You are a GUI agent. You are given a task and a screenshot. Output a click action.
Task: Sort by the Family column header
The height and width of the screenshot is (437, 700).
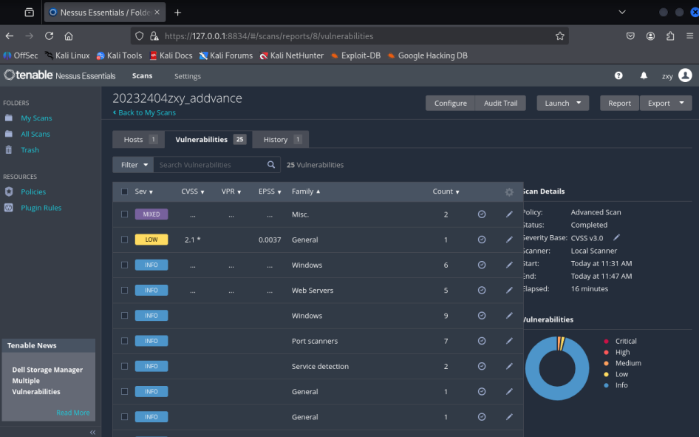click(306, 191)
